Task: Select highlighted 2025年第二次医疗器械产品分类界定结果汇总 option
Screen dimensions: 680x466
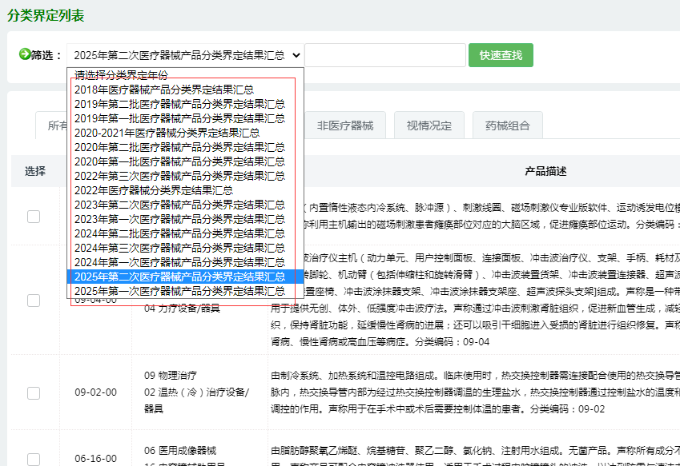Action: pos(178,276)
